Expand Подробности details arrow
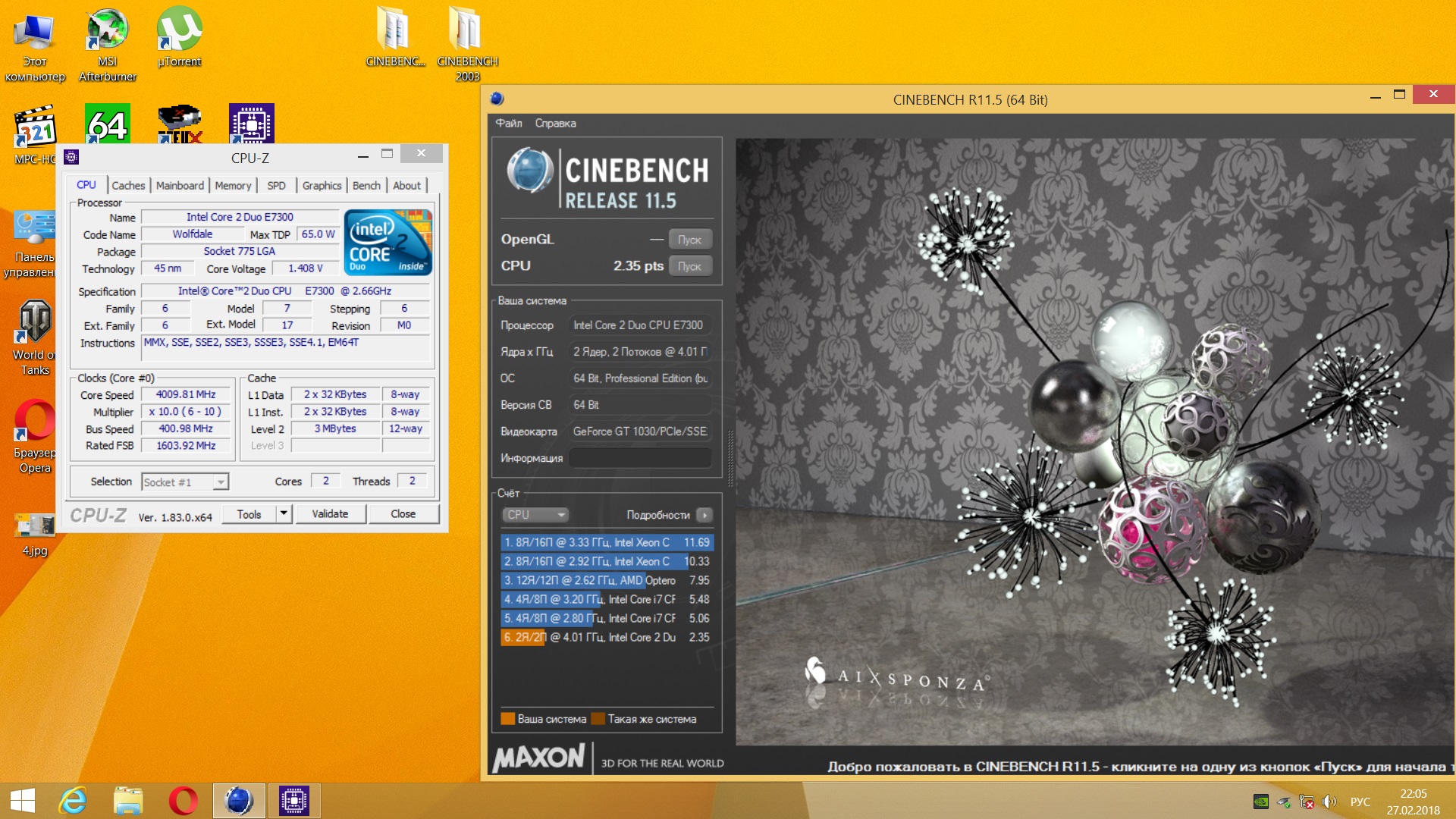This screenshot has width=1456, height=819. pyautogui.click(x=704, y=515)
